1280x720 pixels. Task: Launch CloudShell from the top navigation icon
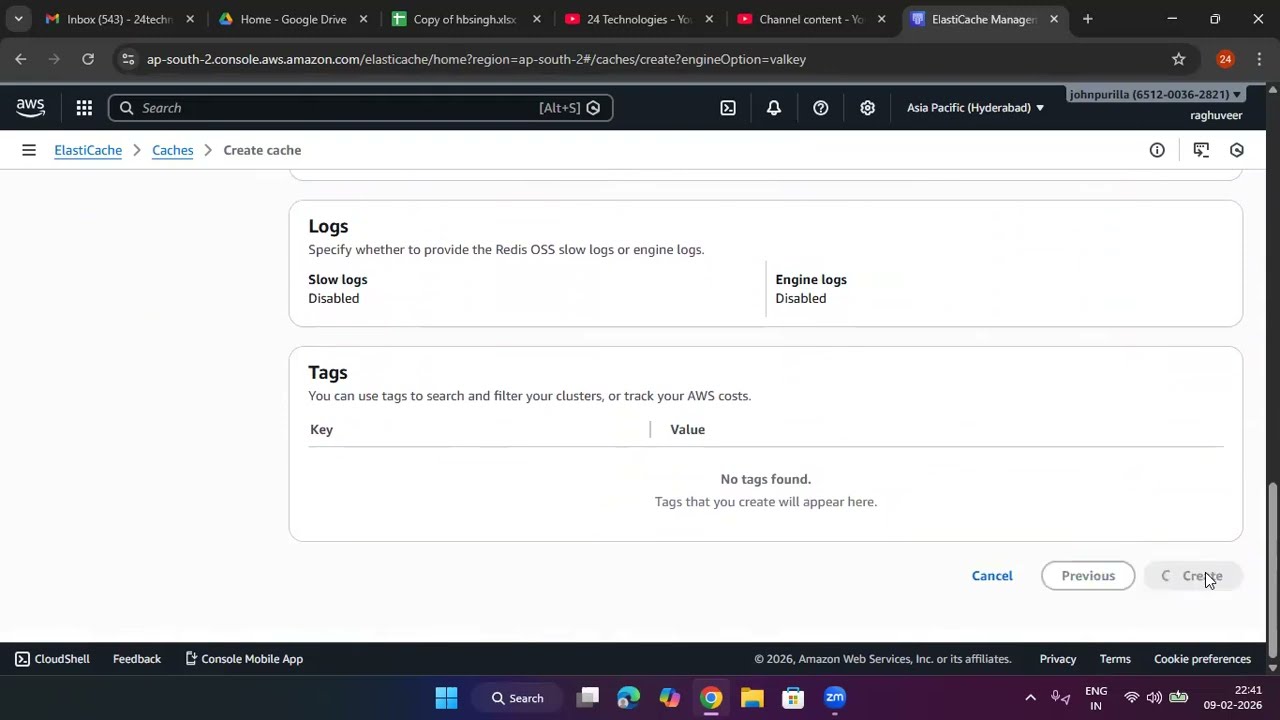[x=728, y=108]
